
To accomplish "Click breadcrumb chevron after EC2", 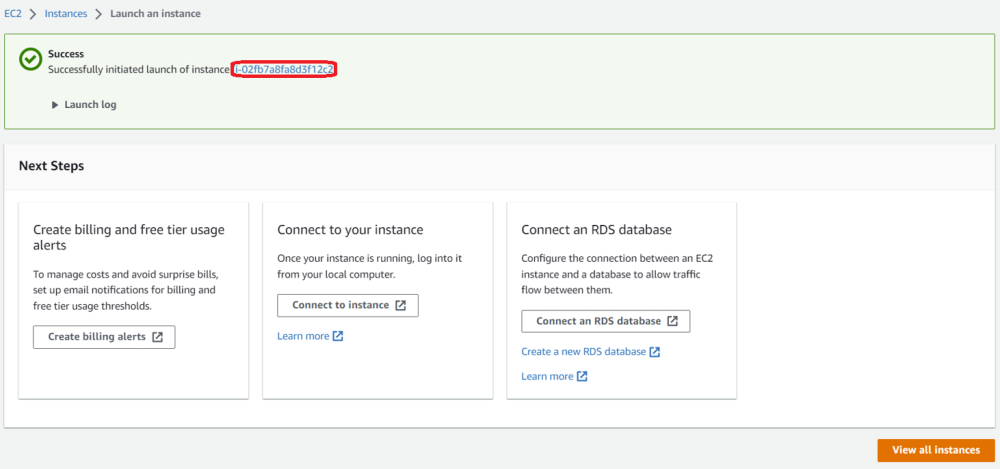I will (33, 14).
